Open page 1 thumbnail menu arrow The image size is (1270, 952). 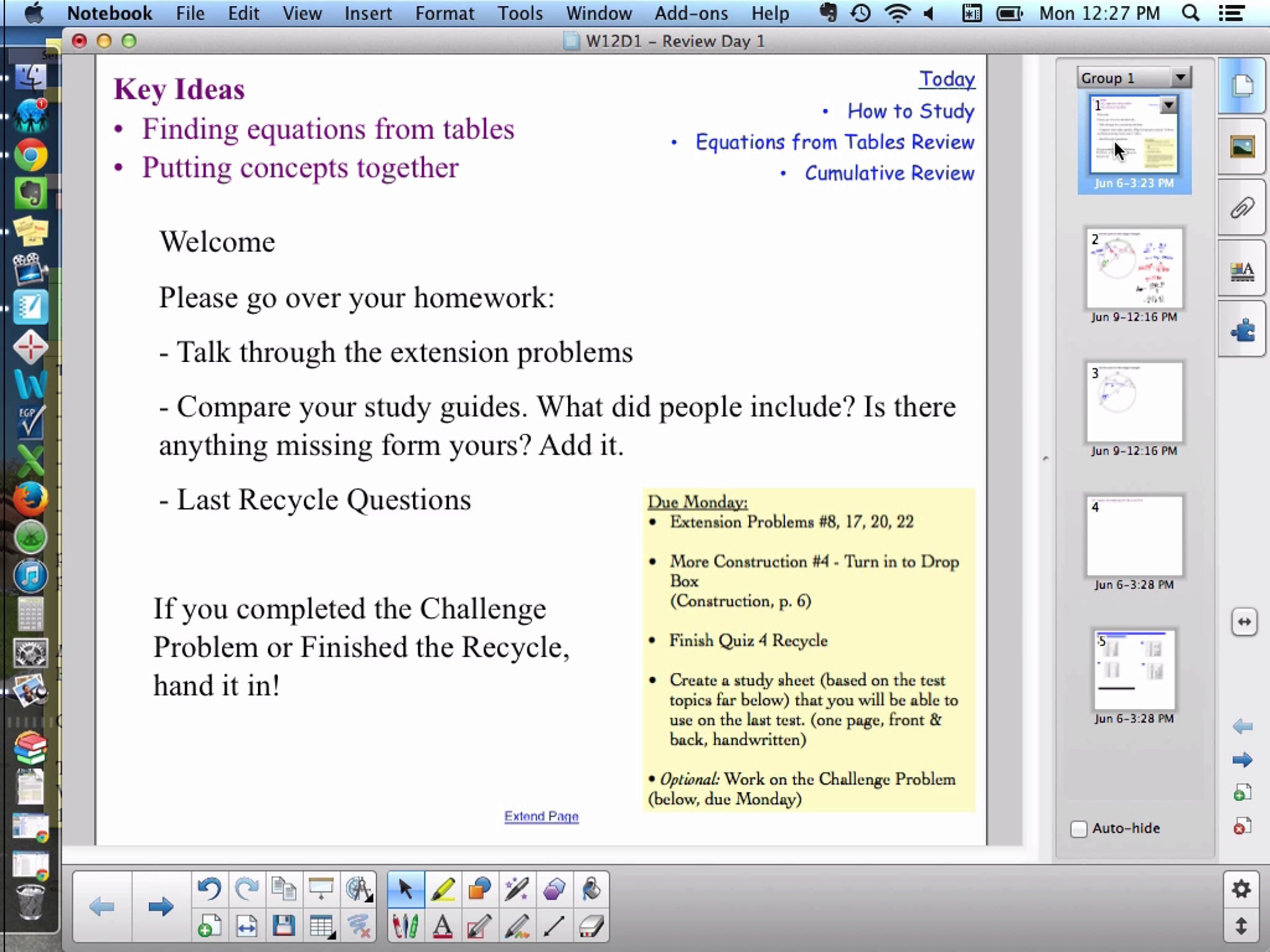point(1168,106)
